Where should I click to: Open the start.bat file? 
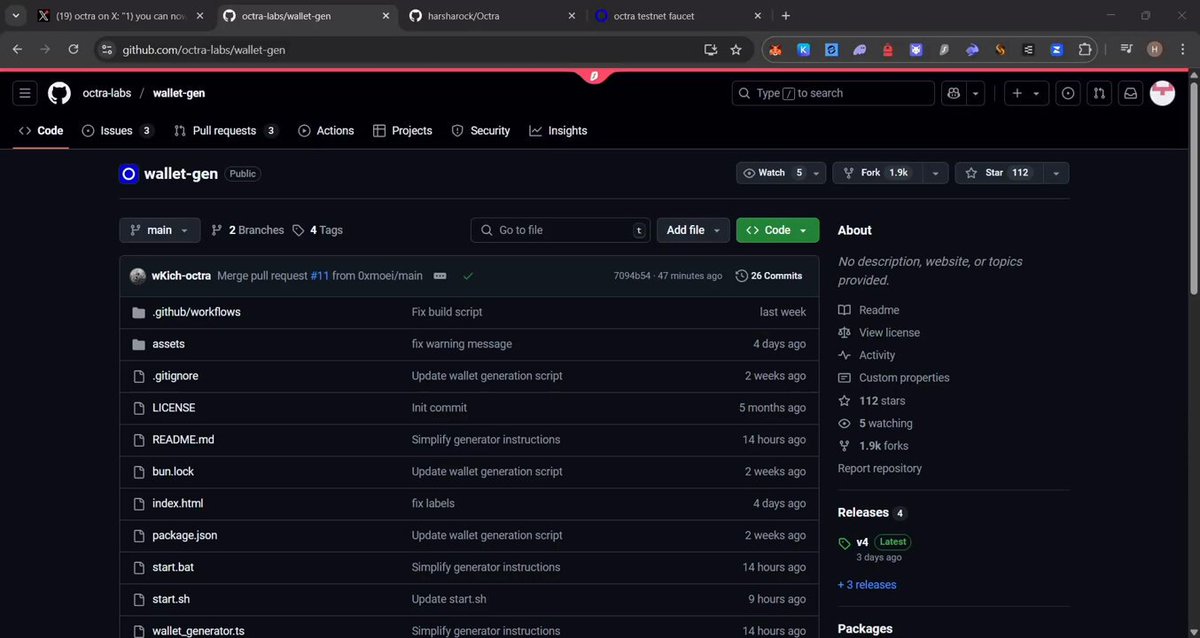pyautogui.click(x=174, y=568)
